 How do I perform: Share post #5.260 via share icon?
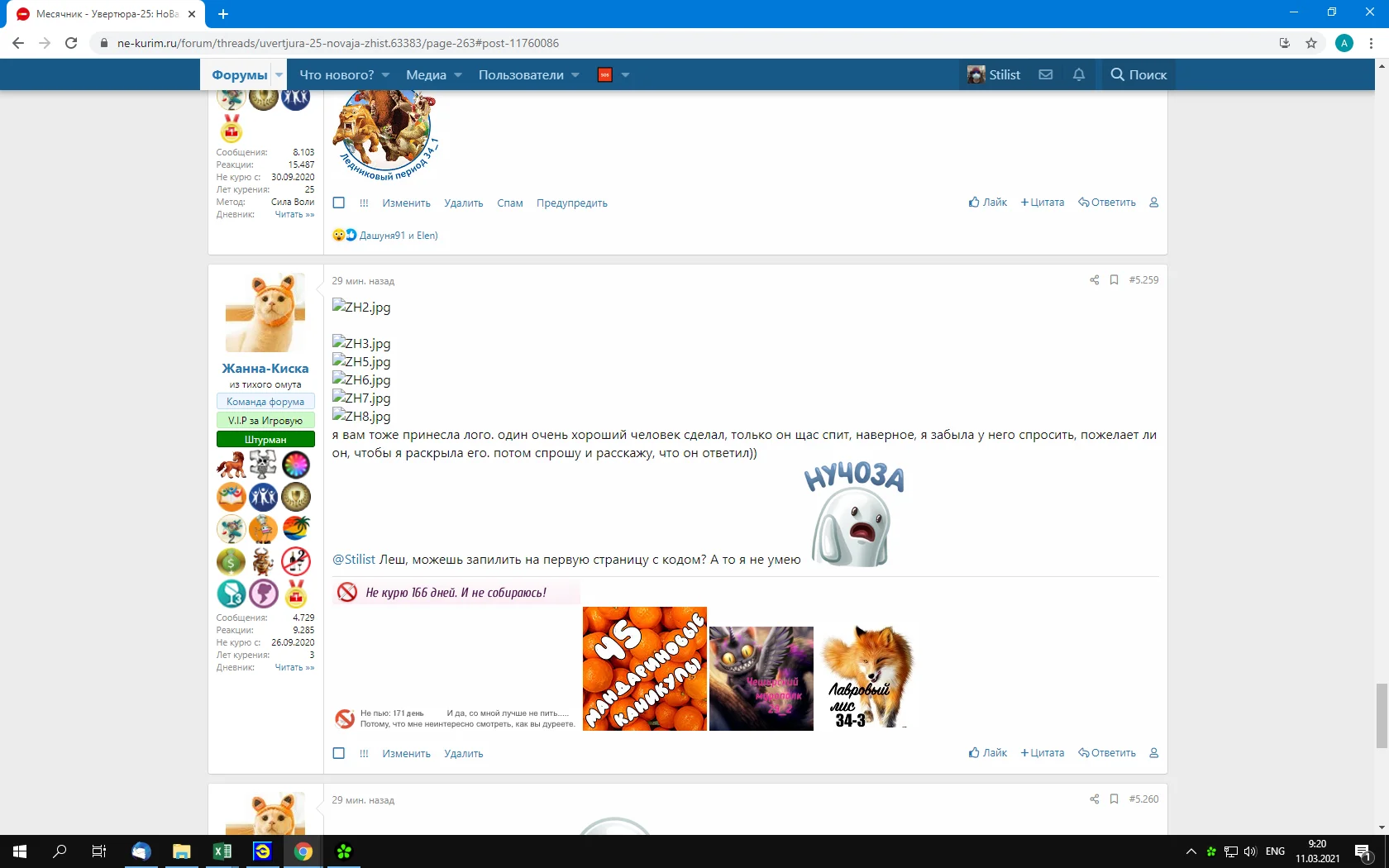point(1094,799)
